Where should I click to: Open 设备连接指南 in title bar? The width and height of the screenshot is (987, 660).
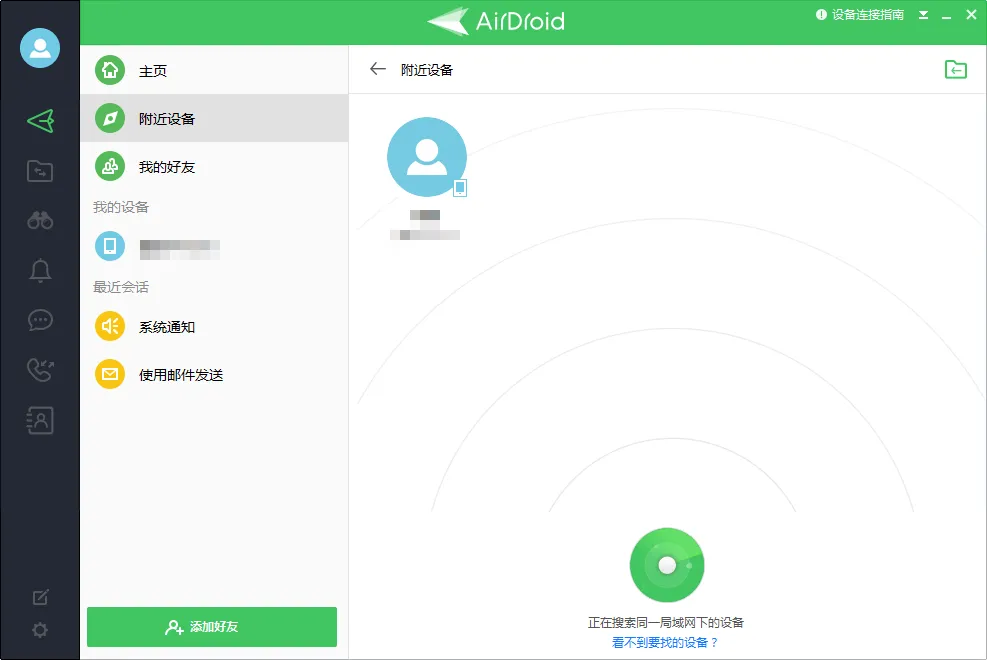[x=867, y=14]
